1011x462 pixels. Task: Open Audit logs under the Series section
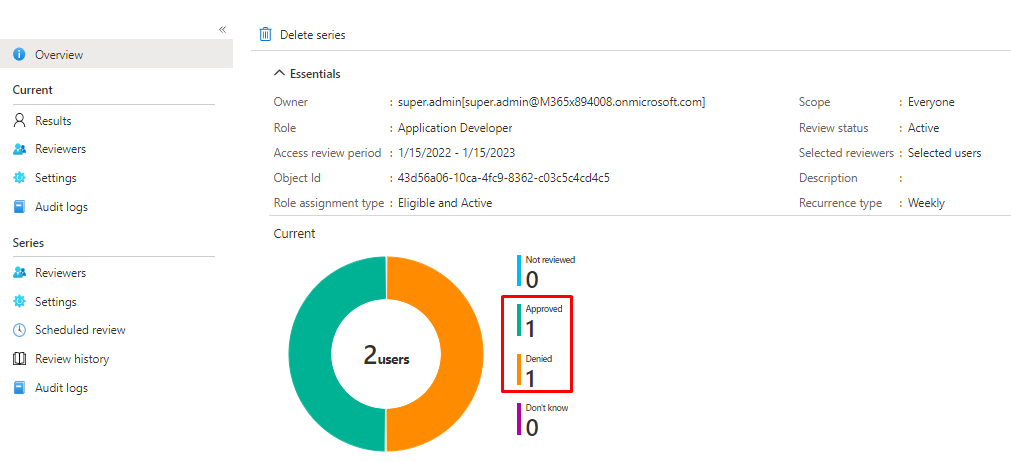(61, 388)
